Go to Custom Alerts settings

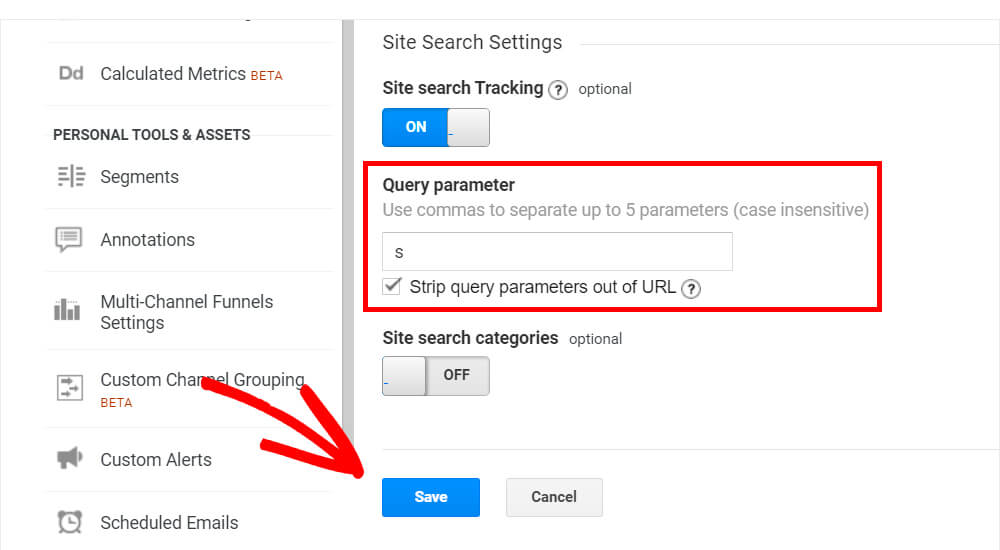(156, 459)
